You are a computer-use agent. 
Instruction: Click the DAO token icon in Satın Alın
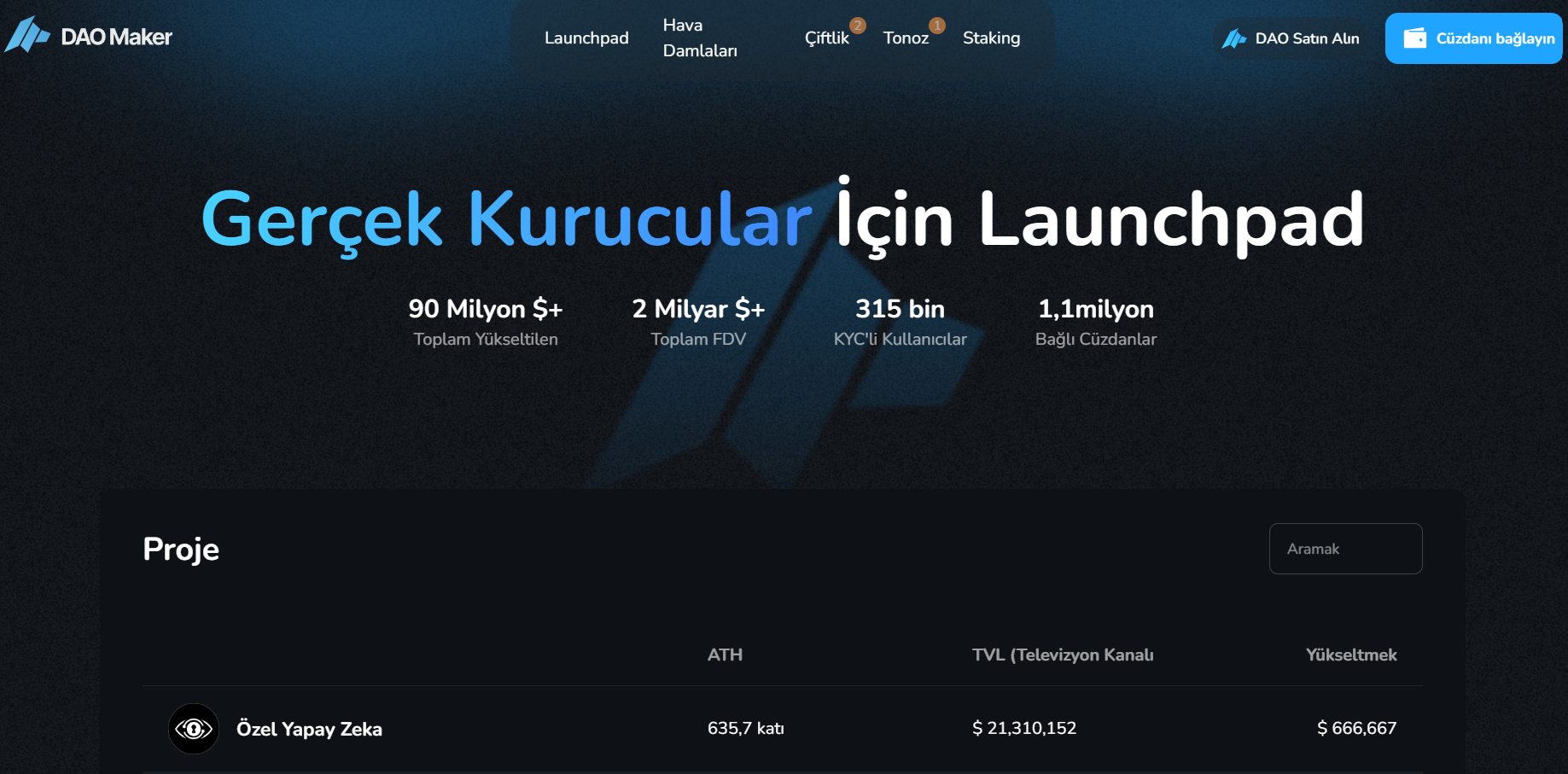1233,38
